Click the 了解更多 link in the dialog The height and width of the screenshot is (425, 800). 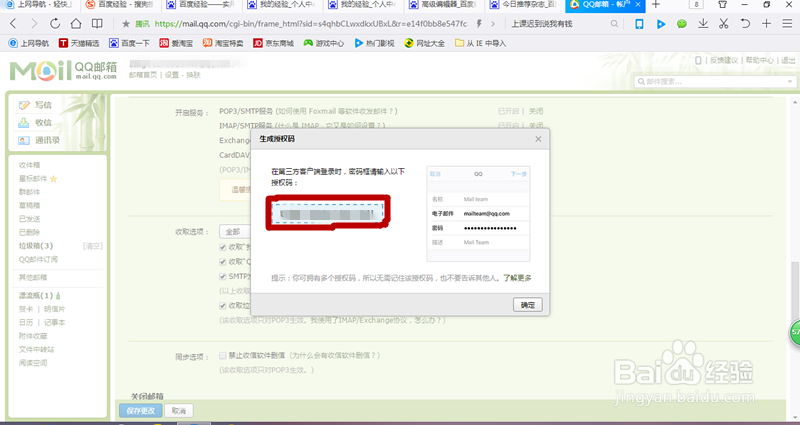tap(517, 278)
